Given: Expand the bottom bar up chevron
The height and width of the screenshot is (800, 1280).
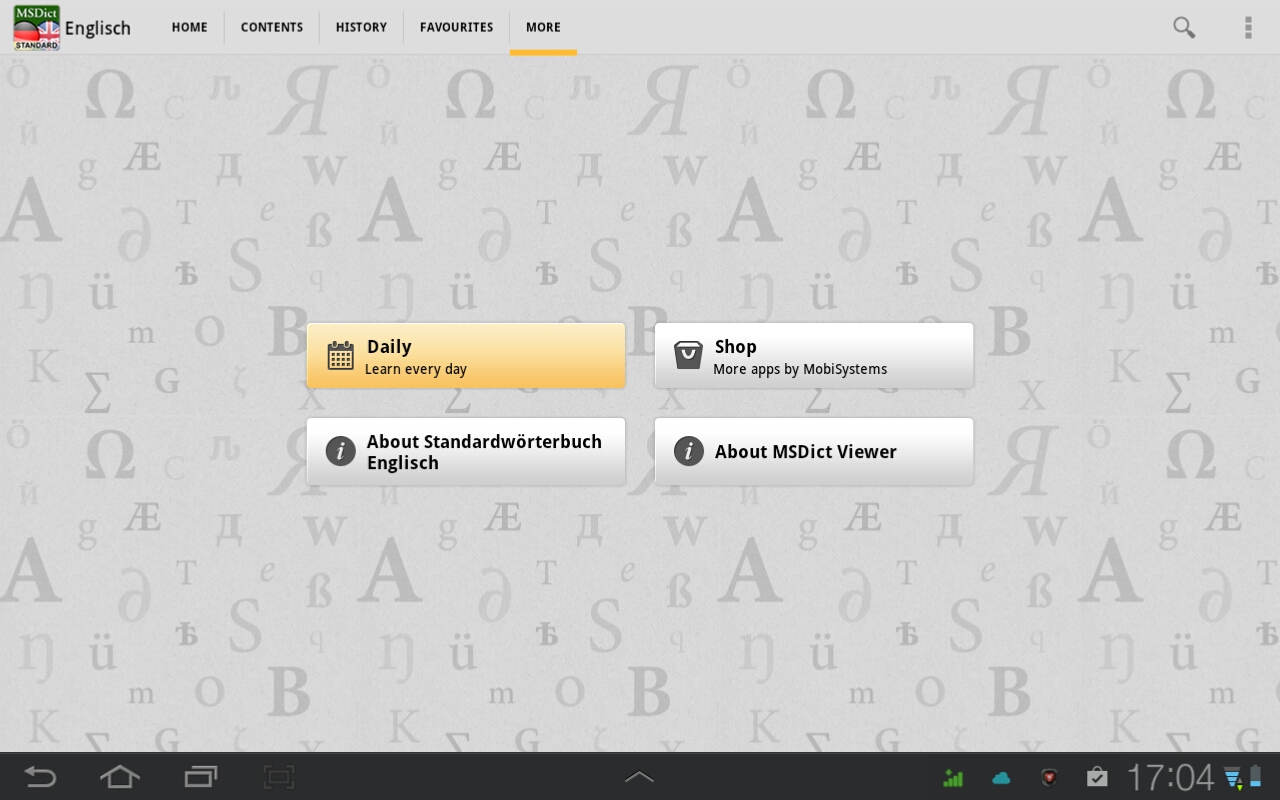Looking at the screenshot, I should click(x=639, y=777).
